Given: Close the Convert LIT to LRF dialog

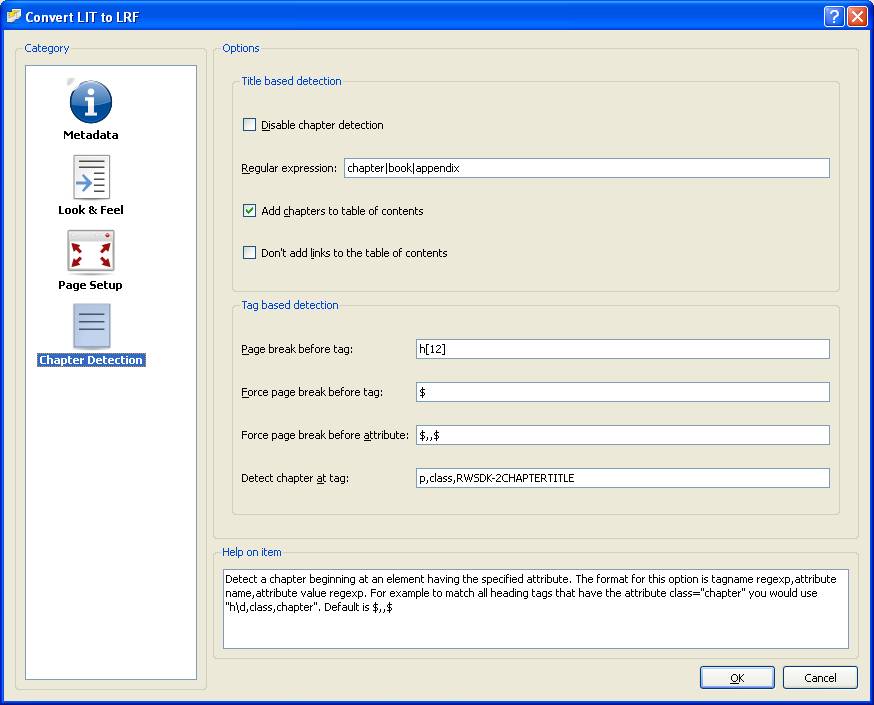Looking at the screenshot, I should click(857, 16).
